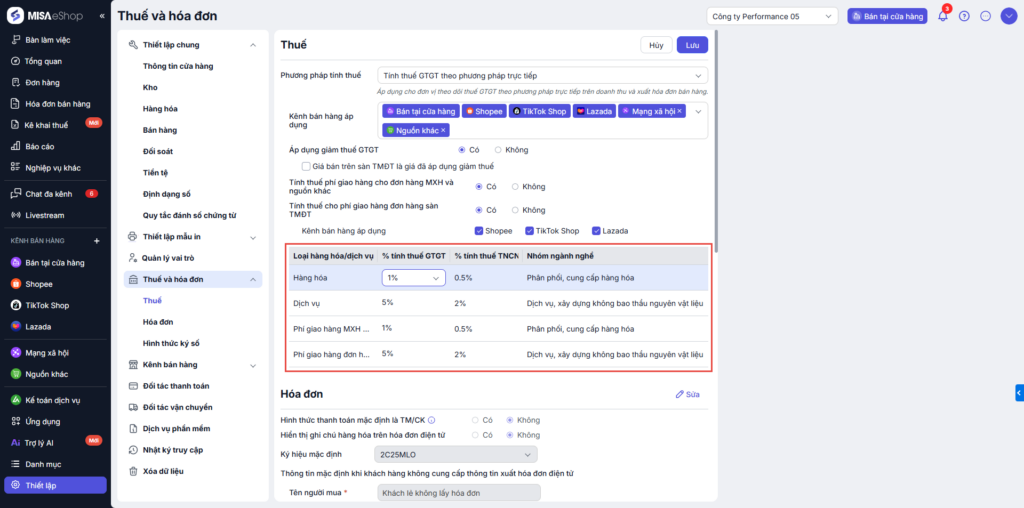The width and height of the screenshot is (1024, 508).
Task: Expand Kênh bán hàng settings section
Action: 253,364
